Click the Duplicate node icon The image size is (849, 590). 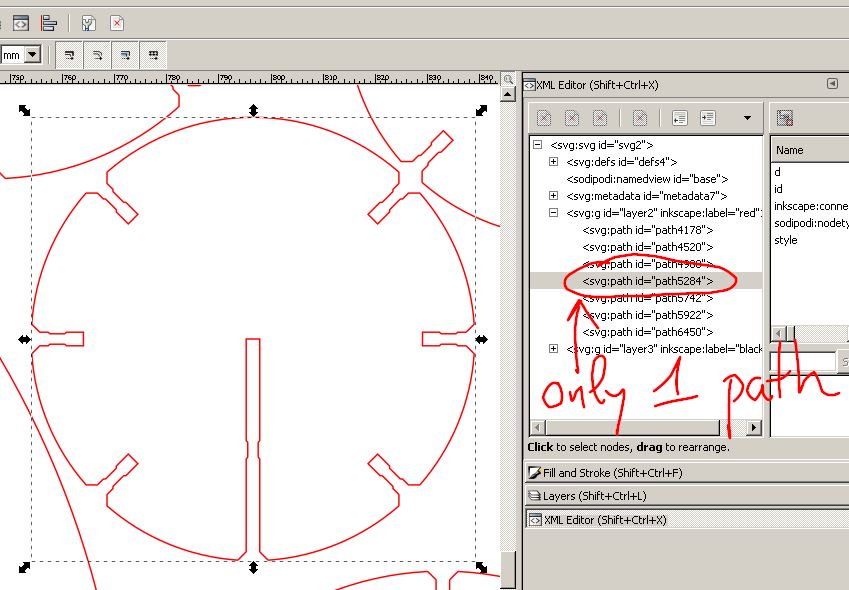pos(600,117)
